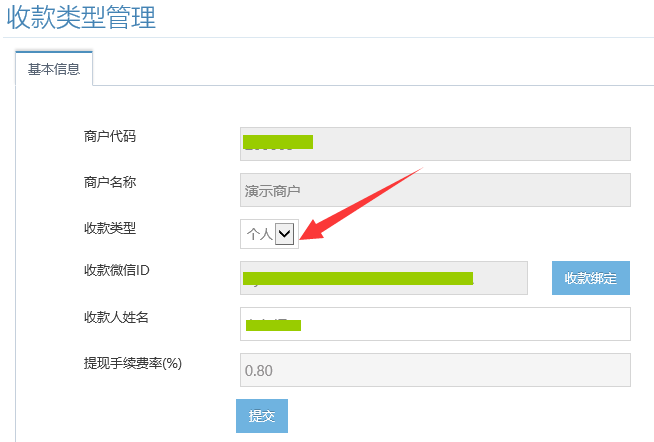
Task: Click the green redaction bar in 收款人姓名
Action: [x=273, y=325]
